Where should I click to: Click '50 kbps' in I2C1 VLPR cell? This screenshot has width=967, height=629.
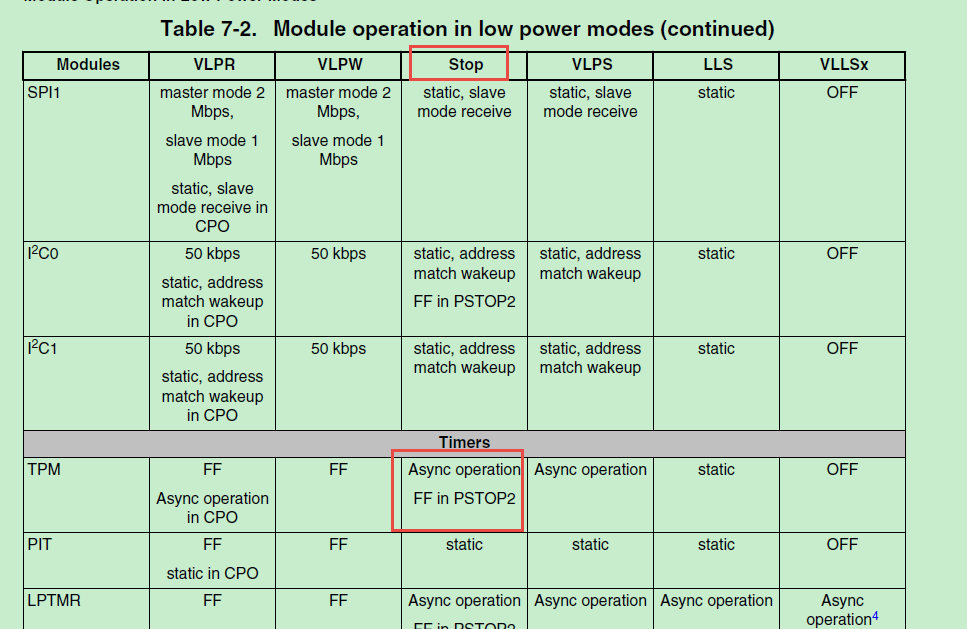[x=212, y=348]
